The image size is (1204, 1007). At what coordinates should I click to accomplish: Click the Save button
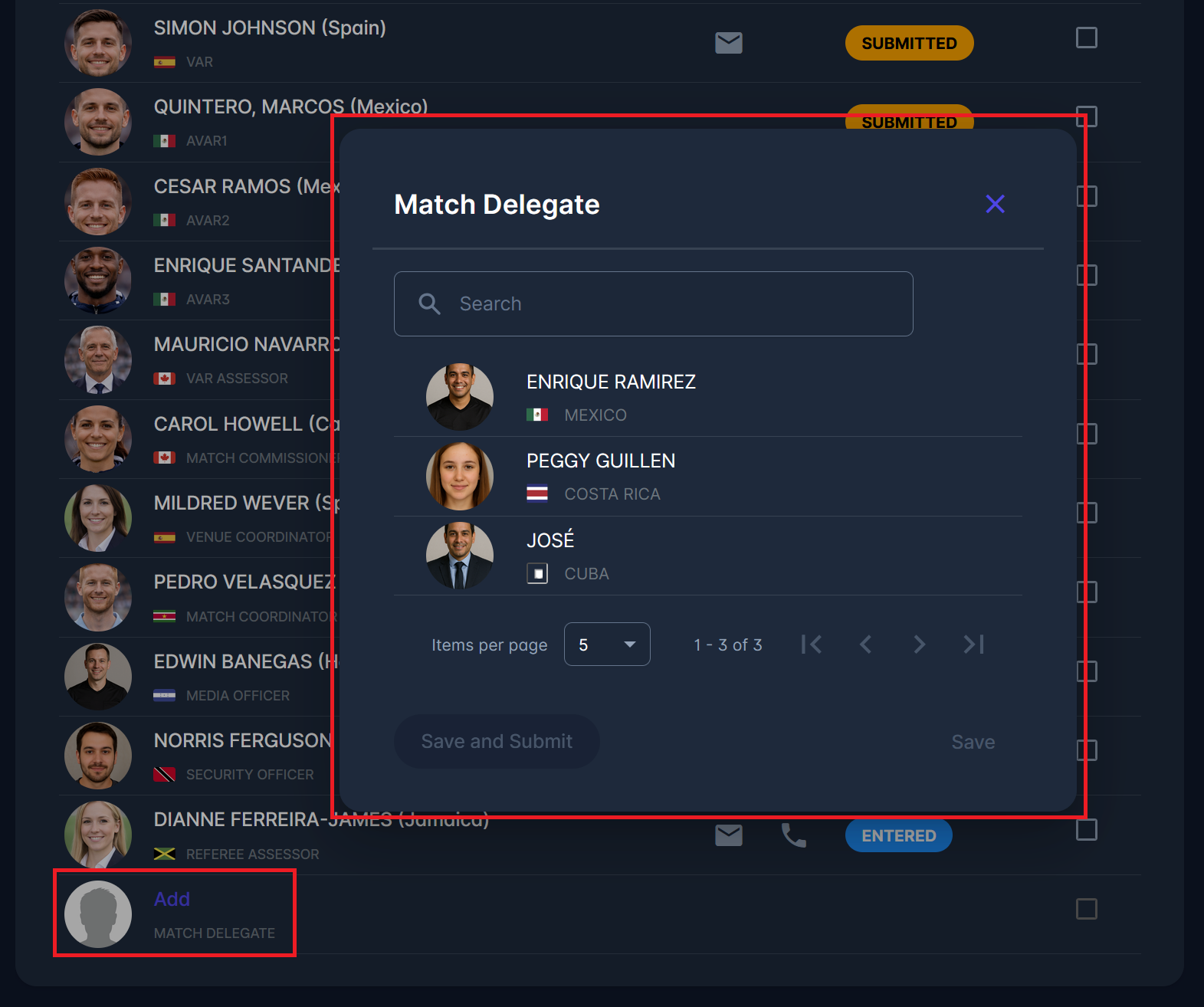tap(973, 742)
